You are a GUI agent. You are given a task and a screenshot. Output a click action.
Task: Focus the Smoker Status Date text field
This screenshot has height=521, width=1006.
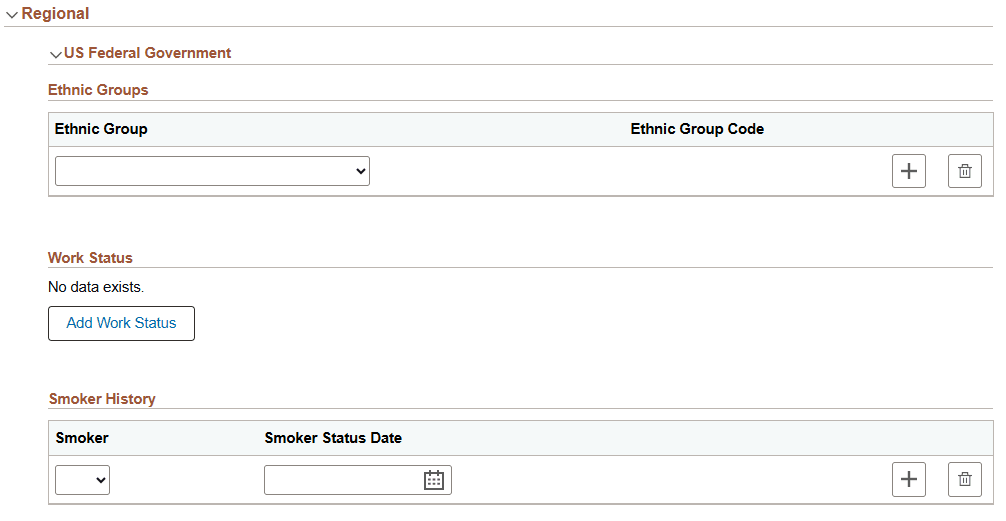[341, 480]
